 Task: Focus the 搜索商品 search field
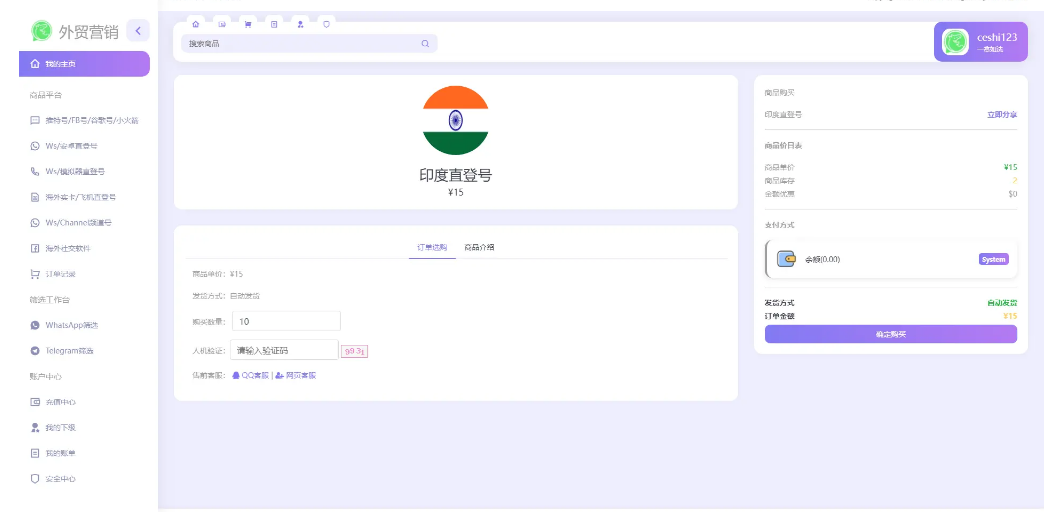tap(309, 44)
